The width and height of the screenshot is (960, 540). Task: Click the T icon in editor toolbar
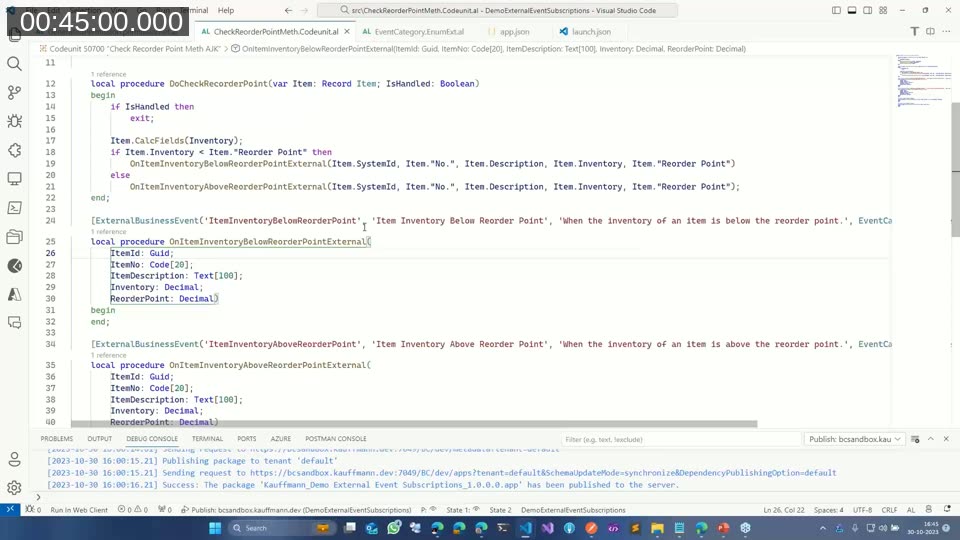(x=914, y=31)
